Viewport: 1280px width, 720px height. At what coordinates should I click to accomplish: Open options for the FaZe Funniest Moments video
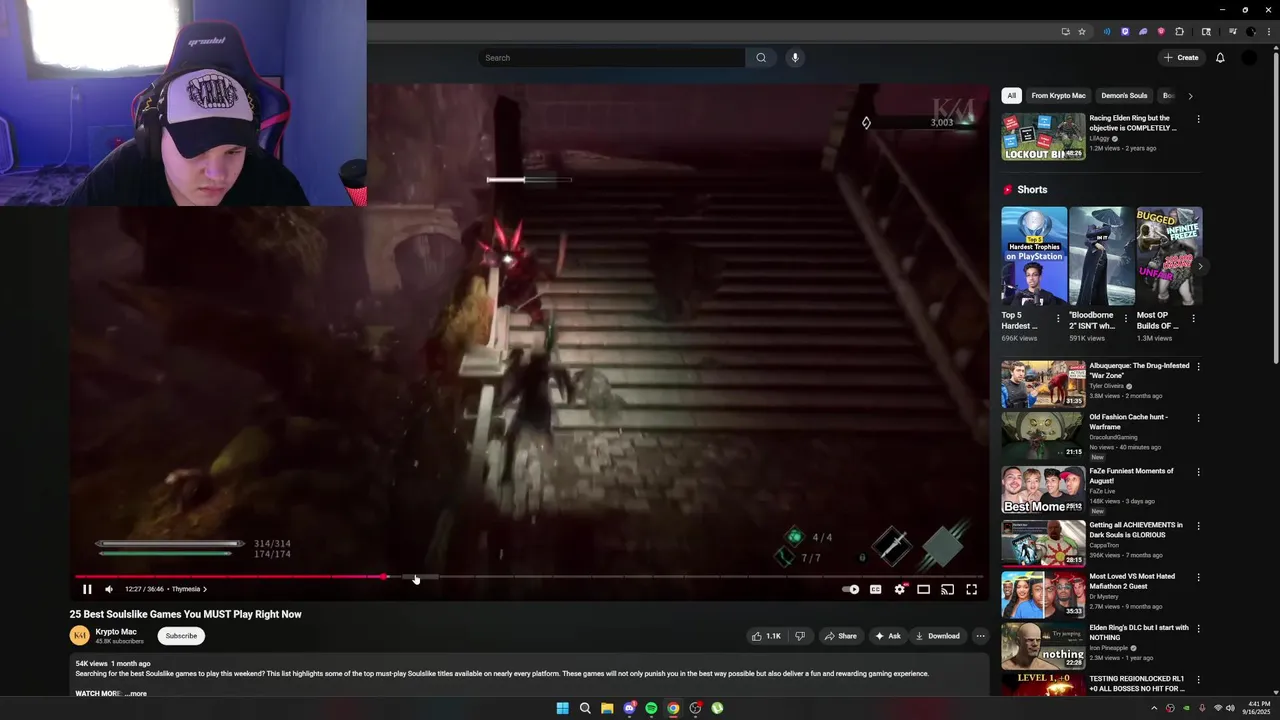click(x=1198, y=472)
